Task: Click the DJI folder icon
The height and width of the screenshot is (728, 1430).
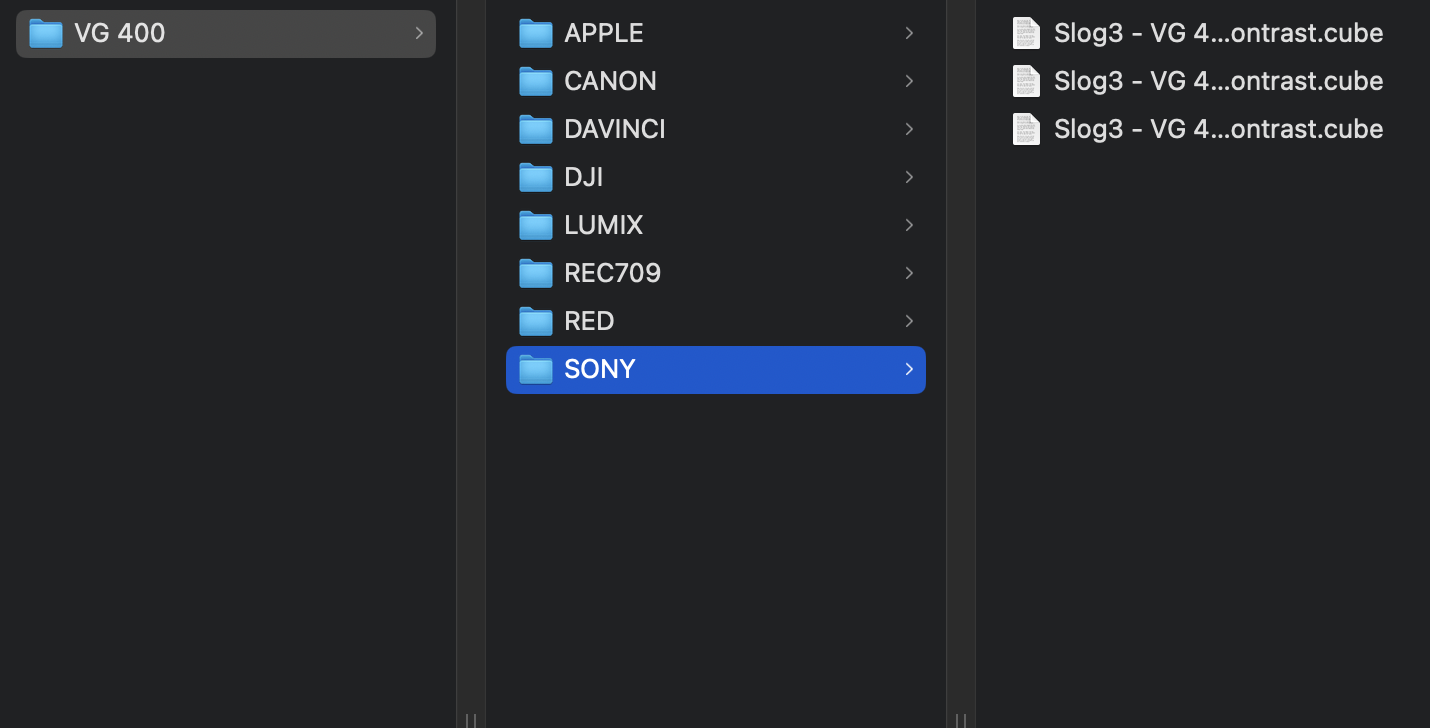Action: (x=536, y=178)
